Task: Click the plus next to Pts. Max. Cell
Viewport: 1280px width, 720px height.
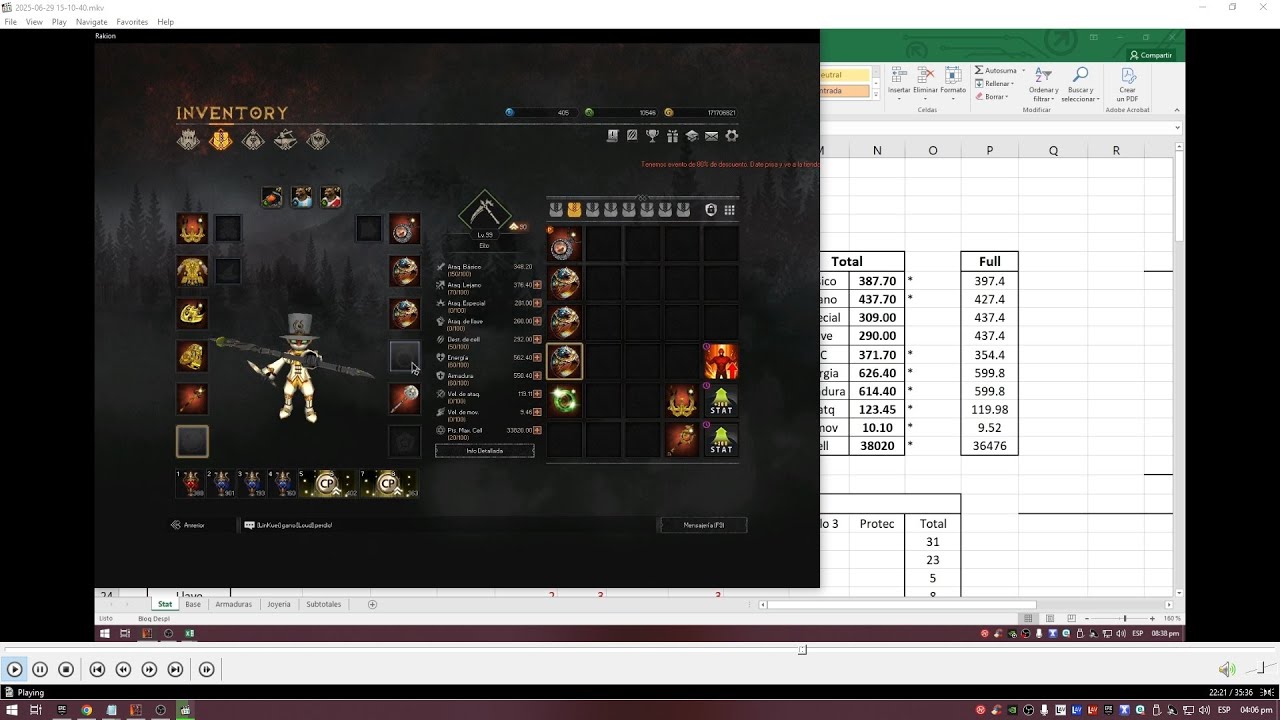Action: click(x=538, y=430)
